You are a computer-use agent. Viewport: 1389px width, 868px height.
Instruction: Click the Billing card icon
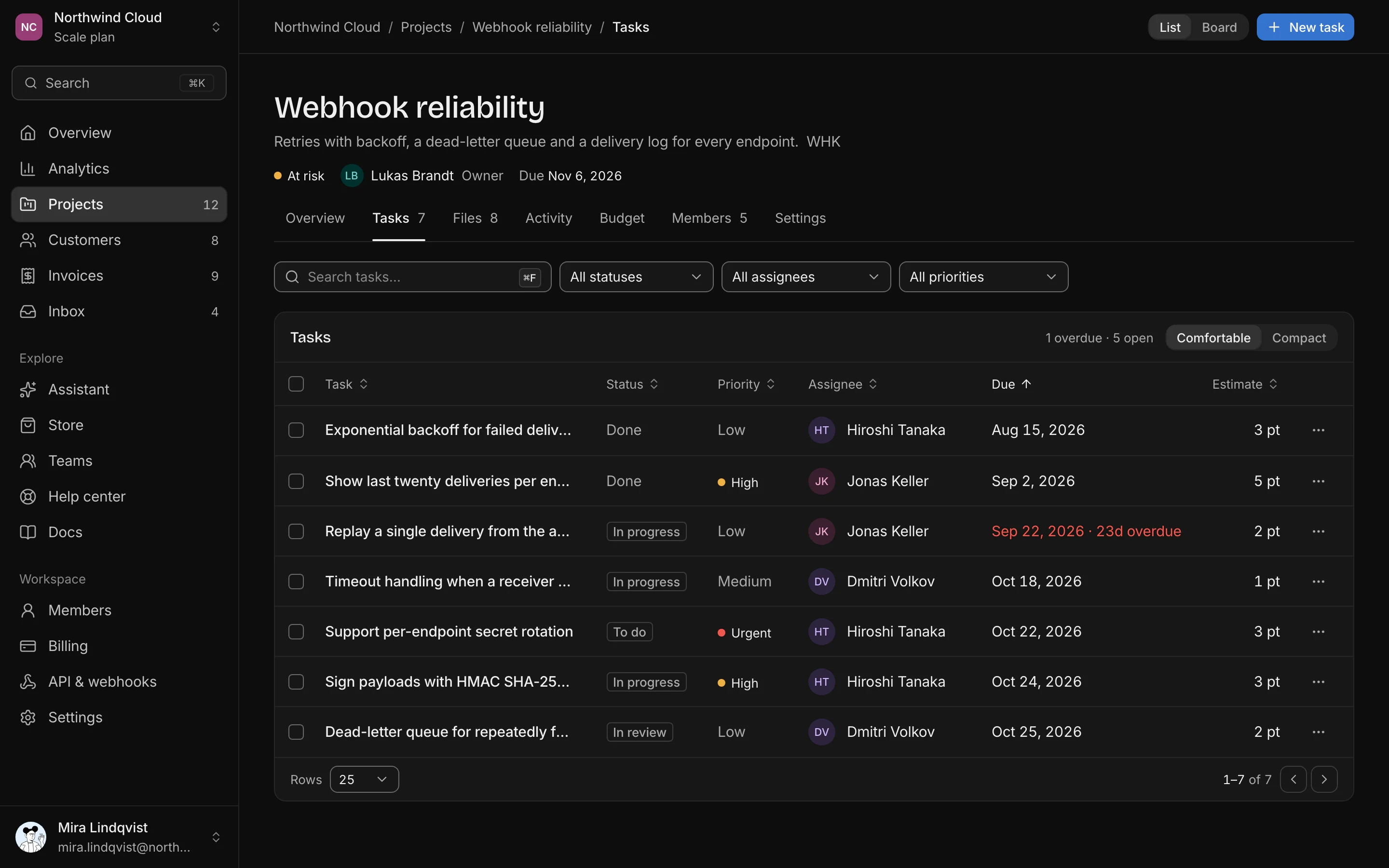click(x=27, y=646)
